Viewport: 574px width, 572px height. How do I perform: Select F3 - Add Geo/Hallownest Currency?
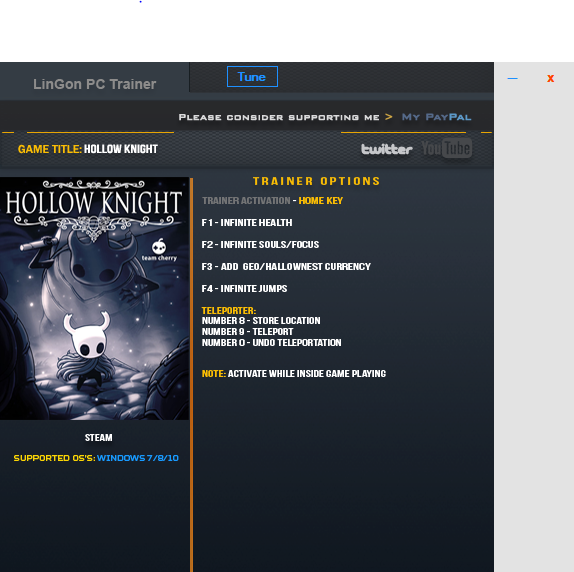286,266
